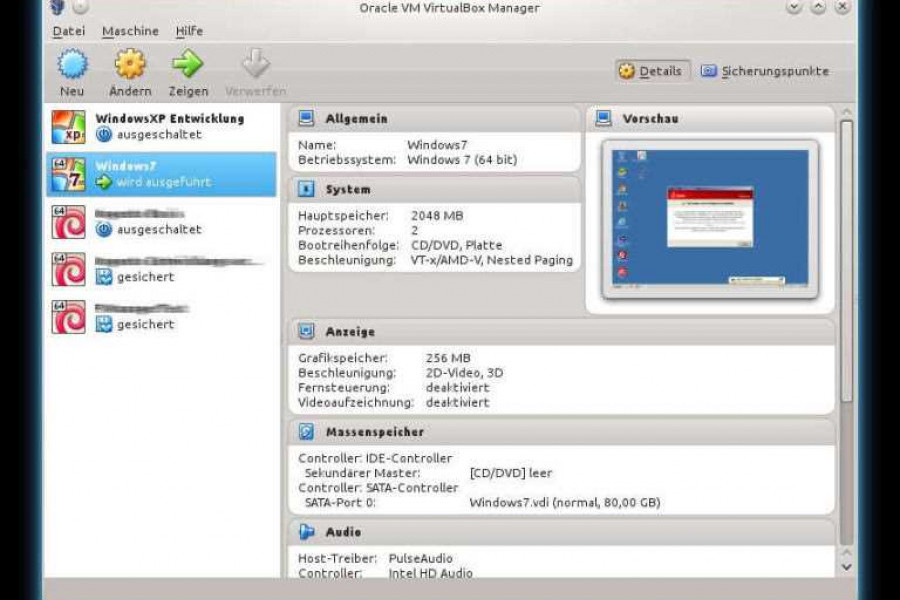Open the Massenspeicher settings header link
Screen dimensions: 900x600
point(375,432)
